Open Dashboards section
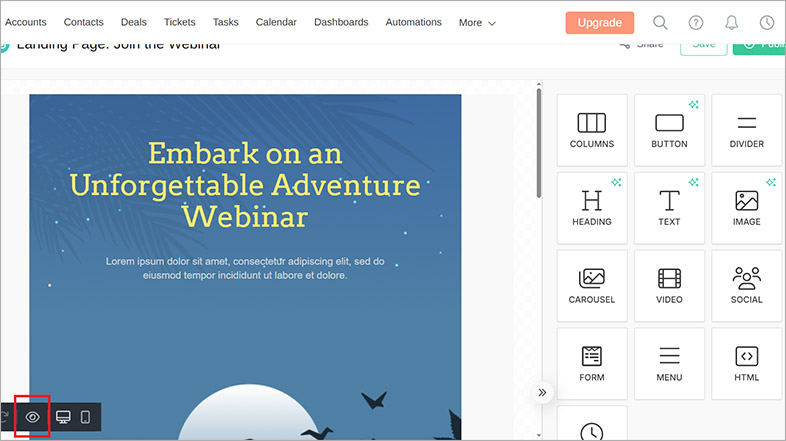 (x=341, y=22)
